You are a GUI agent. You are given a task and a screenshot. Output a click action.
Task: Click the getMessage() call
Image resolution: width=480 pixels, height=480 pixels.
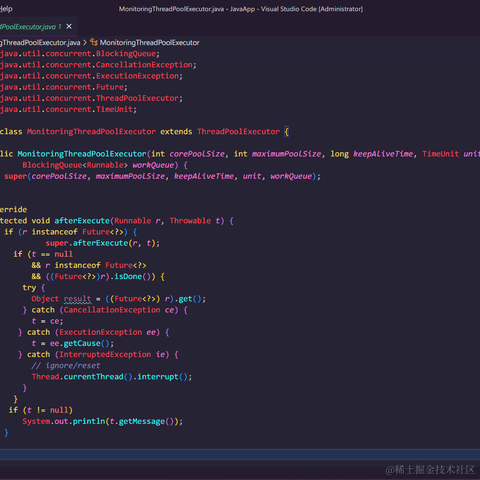[x=146, y=421]
